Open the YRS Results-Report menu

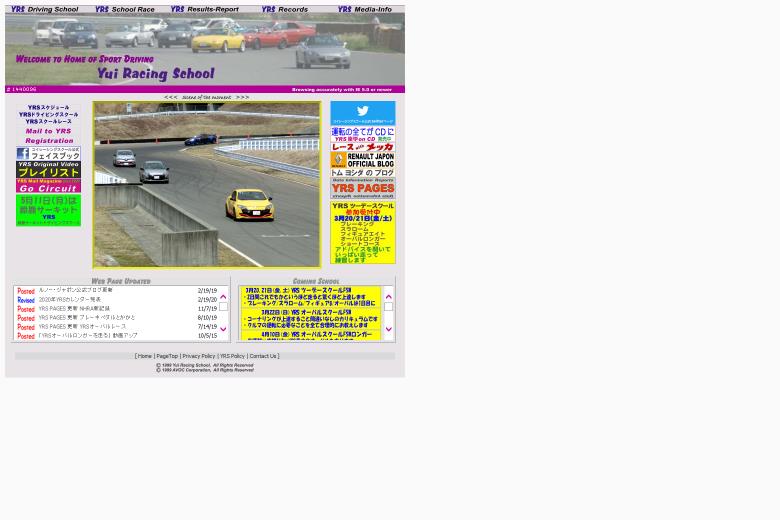tap(204, 9)
